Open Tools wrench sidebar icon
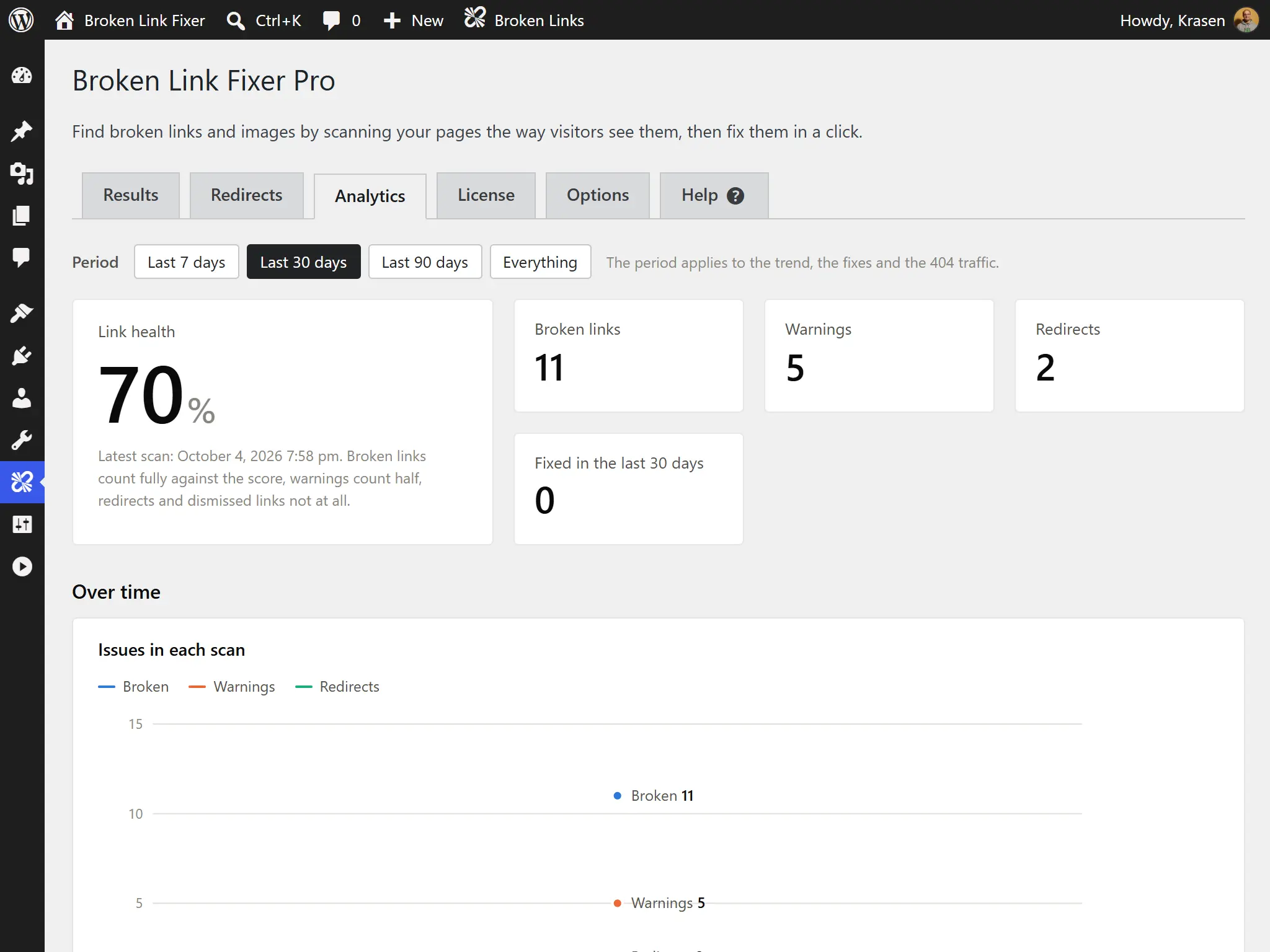The width and height of the screenshot is (1270, 952). (x=22, y=440)
